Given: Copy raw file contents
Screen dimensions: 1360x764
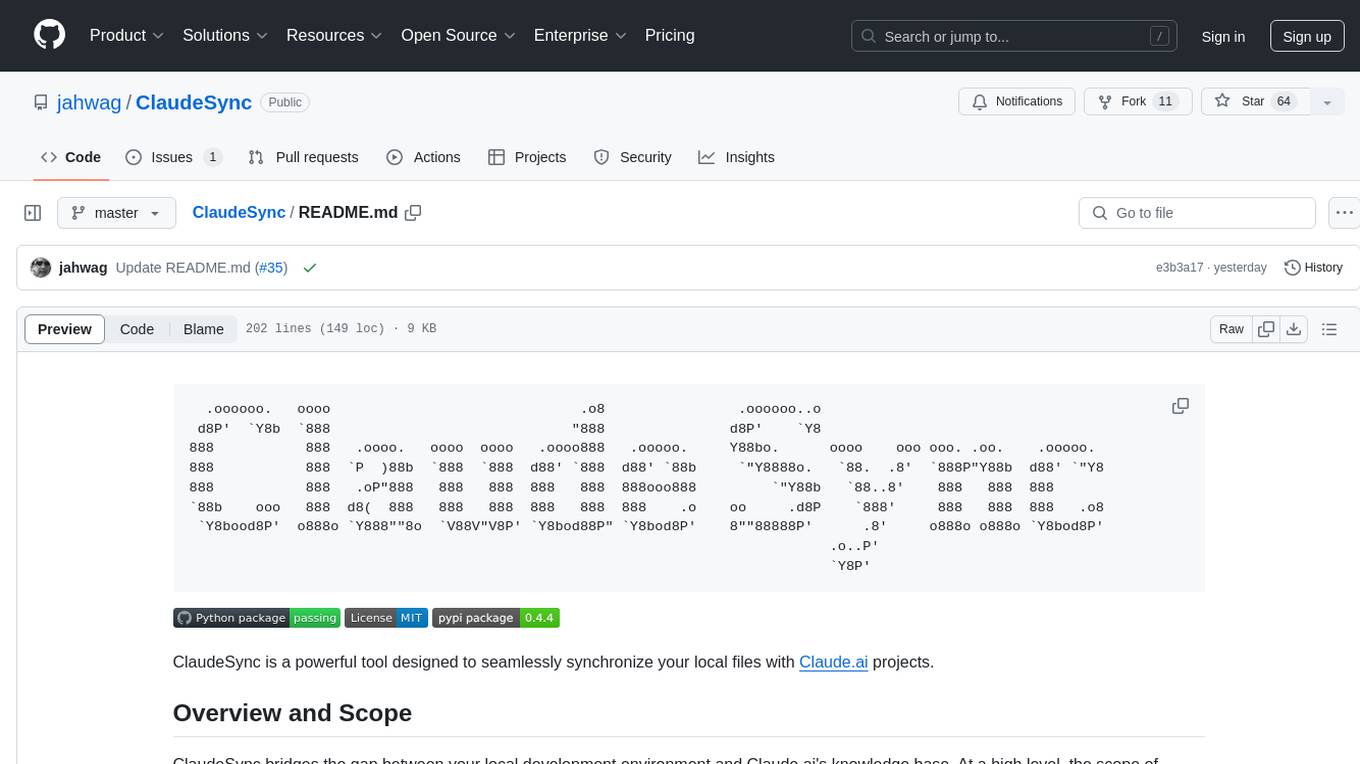Looking at the screenshot, I should pos(1266,329).
